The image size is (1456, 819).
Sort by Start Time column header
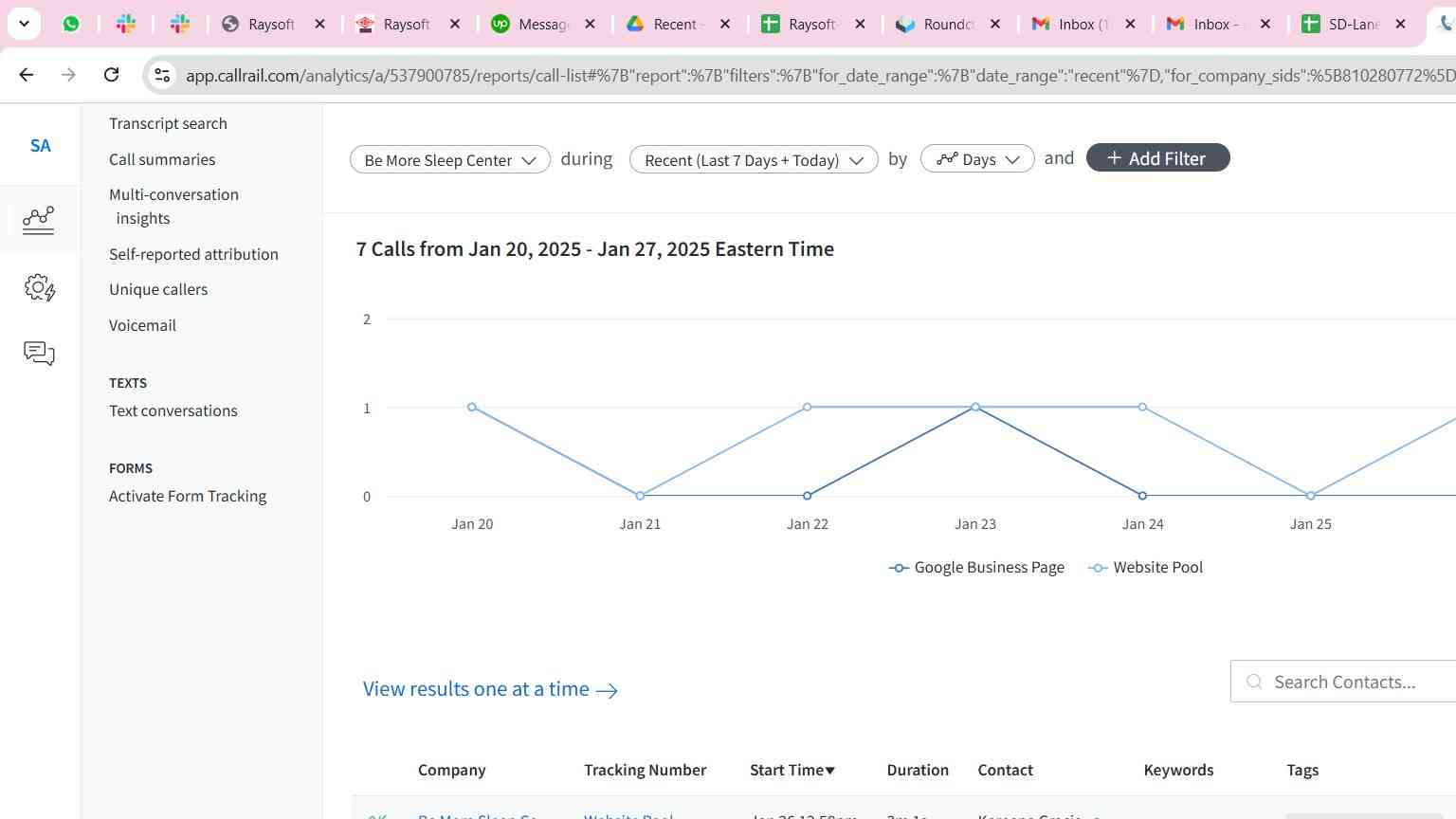point(792,770)
